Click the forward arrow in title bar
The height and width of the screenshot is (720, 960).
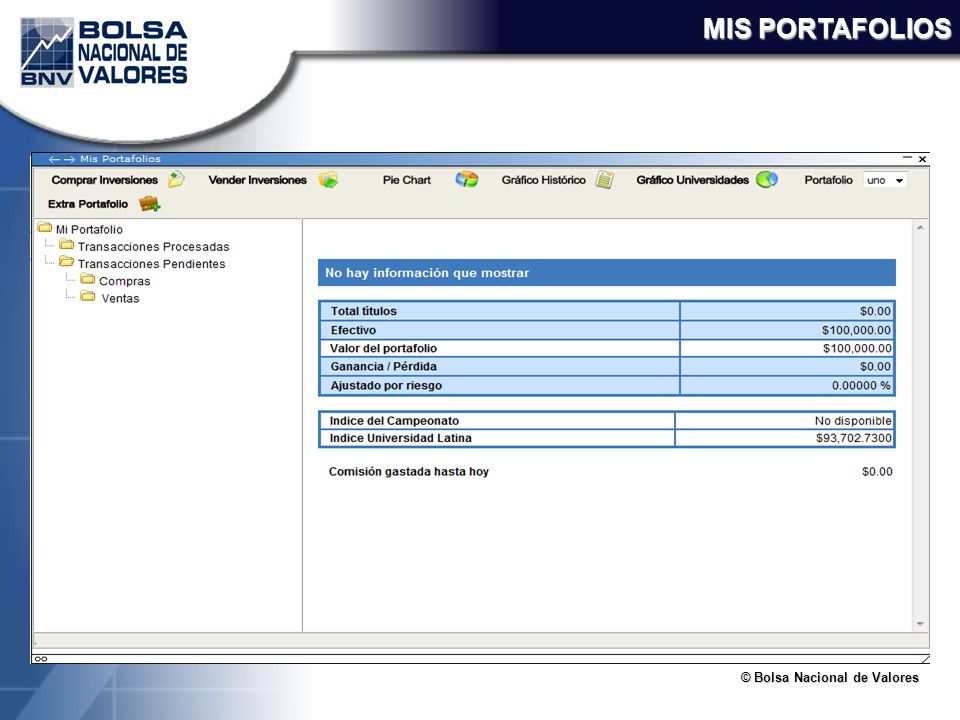click(x=69, y=159)
